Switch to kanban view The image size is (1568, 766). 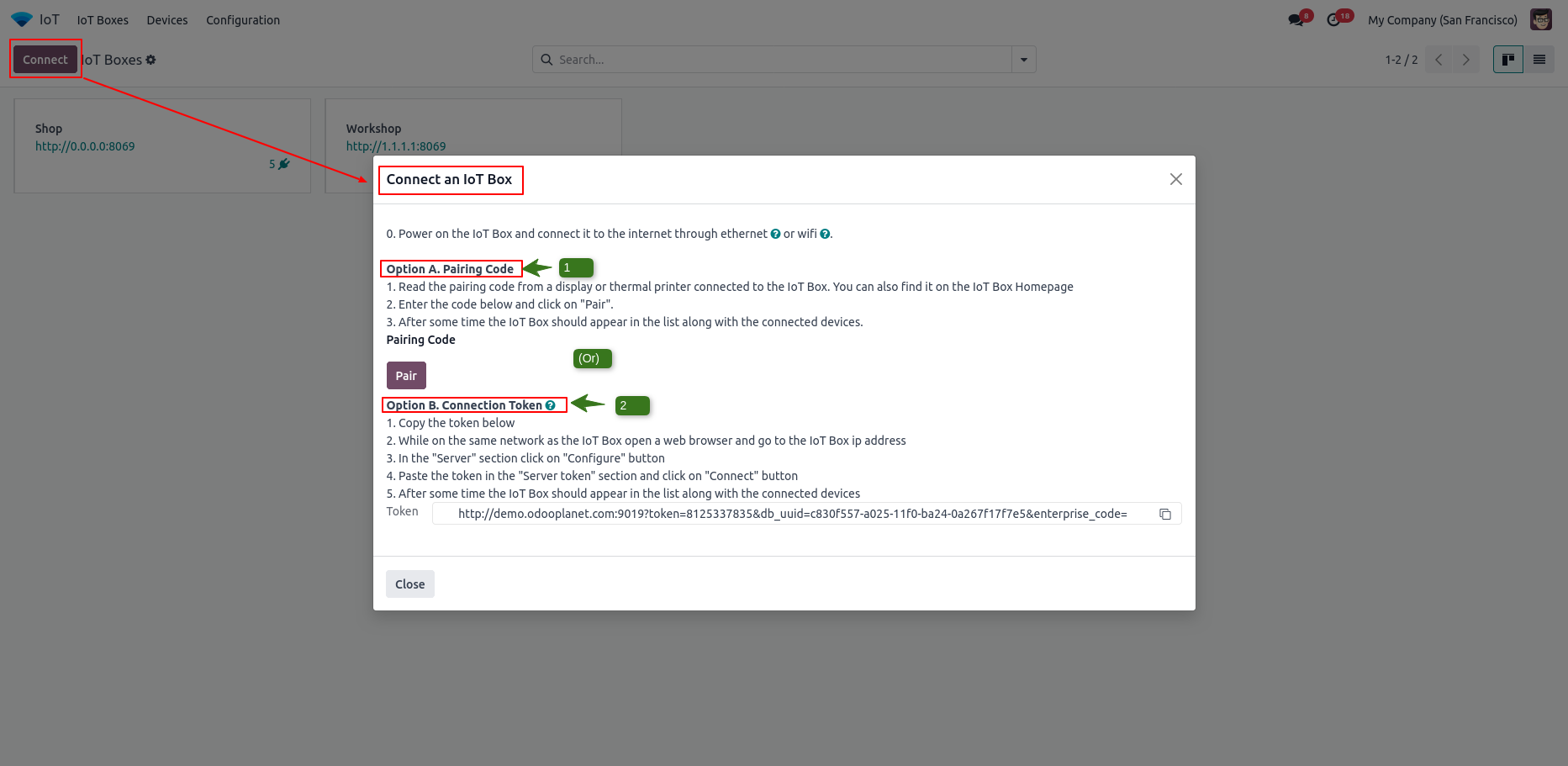pyautogui.click(x=1507, y=60)
